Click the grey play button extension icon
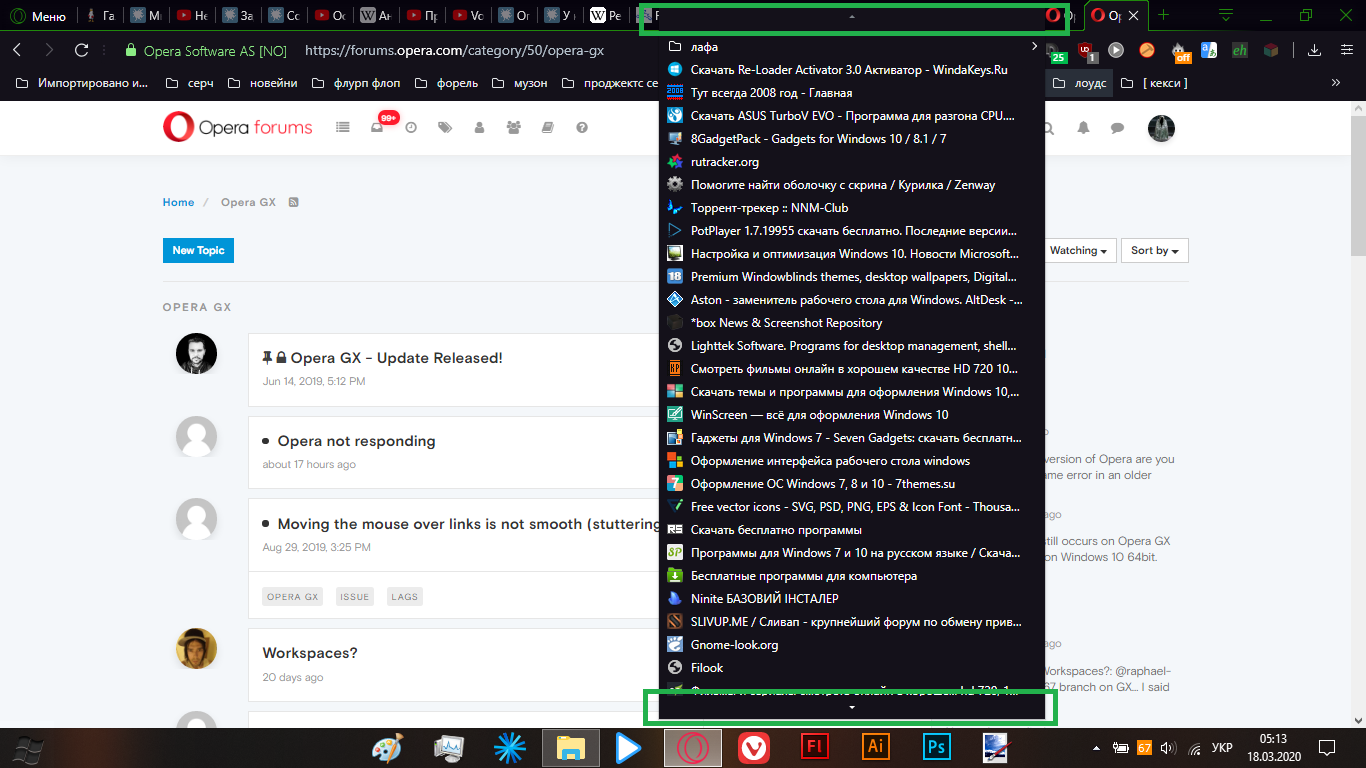 [1116, 50]
